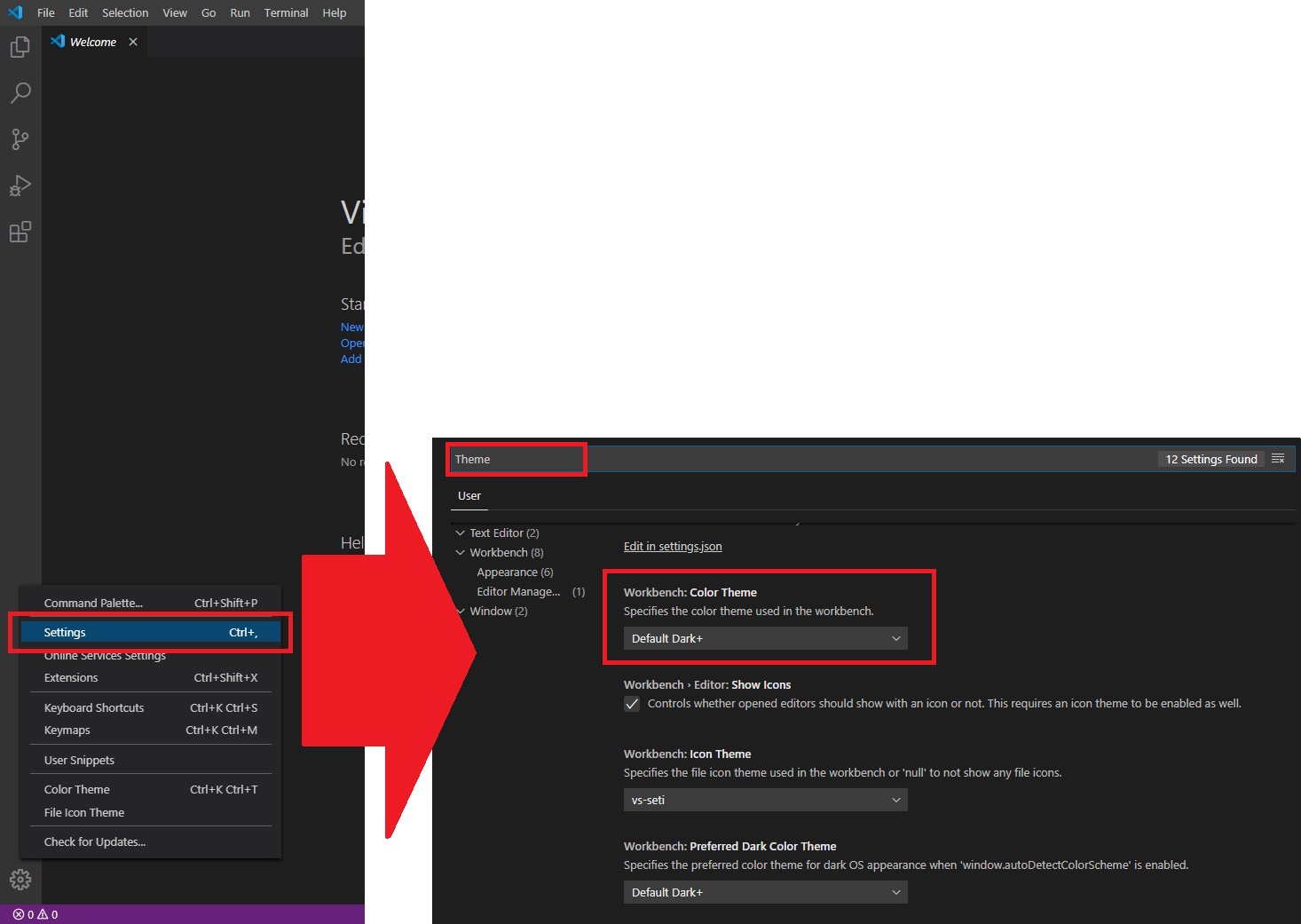
Task: Open the Search view in activity bar
Action: coord(20,93)
